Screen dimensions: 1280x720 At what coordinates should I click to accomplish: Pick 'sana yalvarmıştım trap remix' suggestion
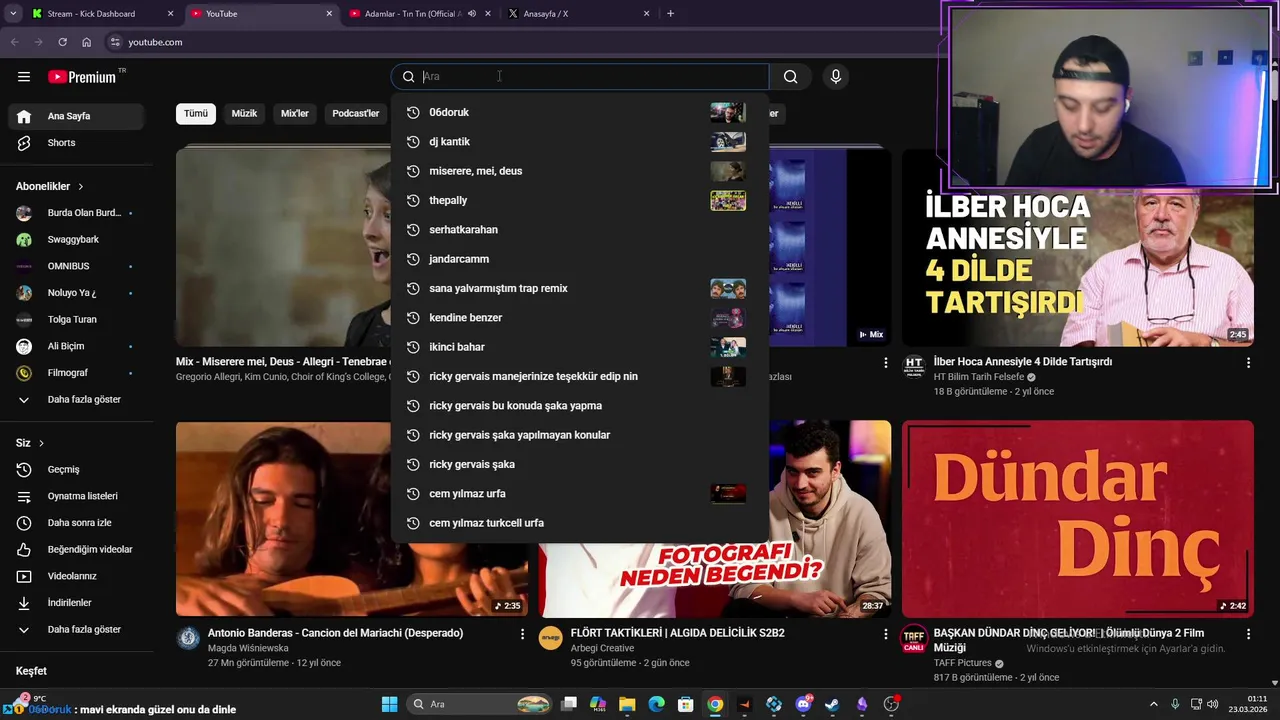pyautogui.click(x=580, y=288)
